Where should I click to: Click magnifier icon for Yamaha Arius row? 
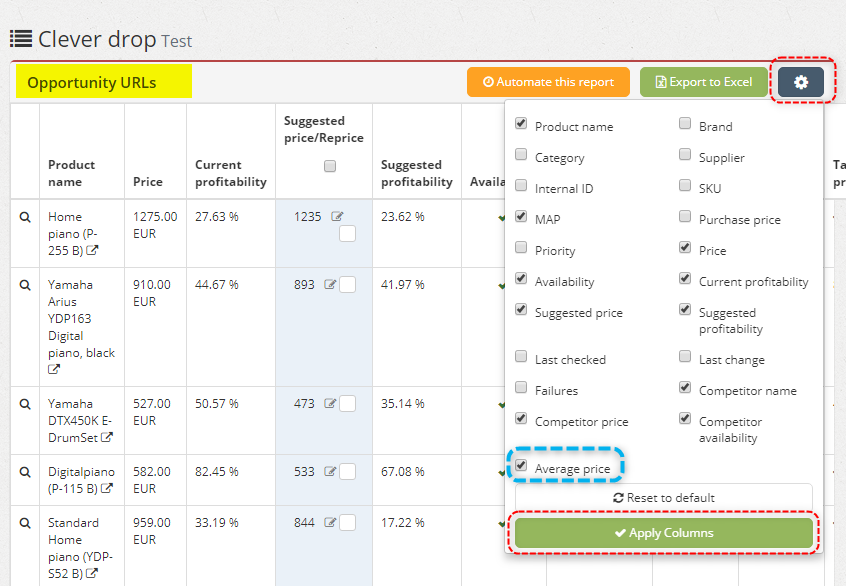(25, 285)
